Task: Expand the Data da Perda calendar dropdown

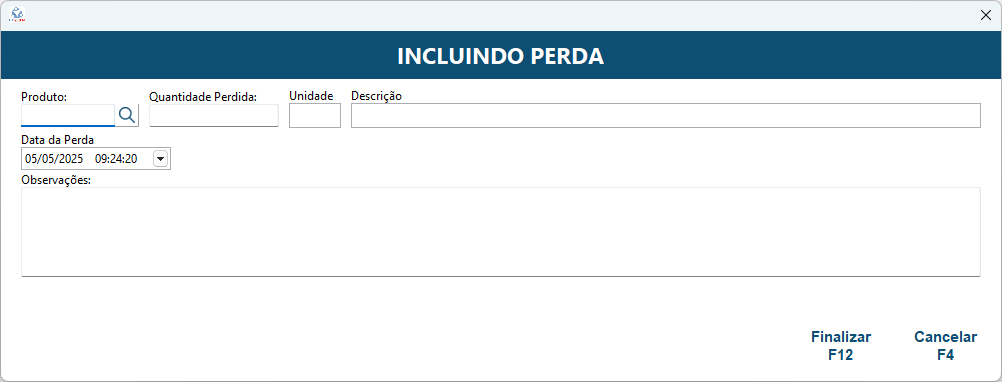Action: tap(160, 159)
